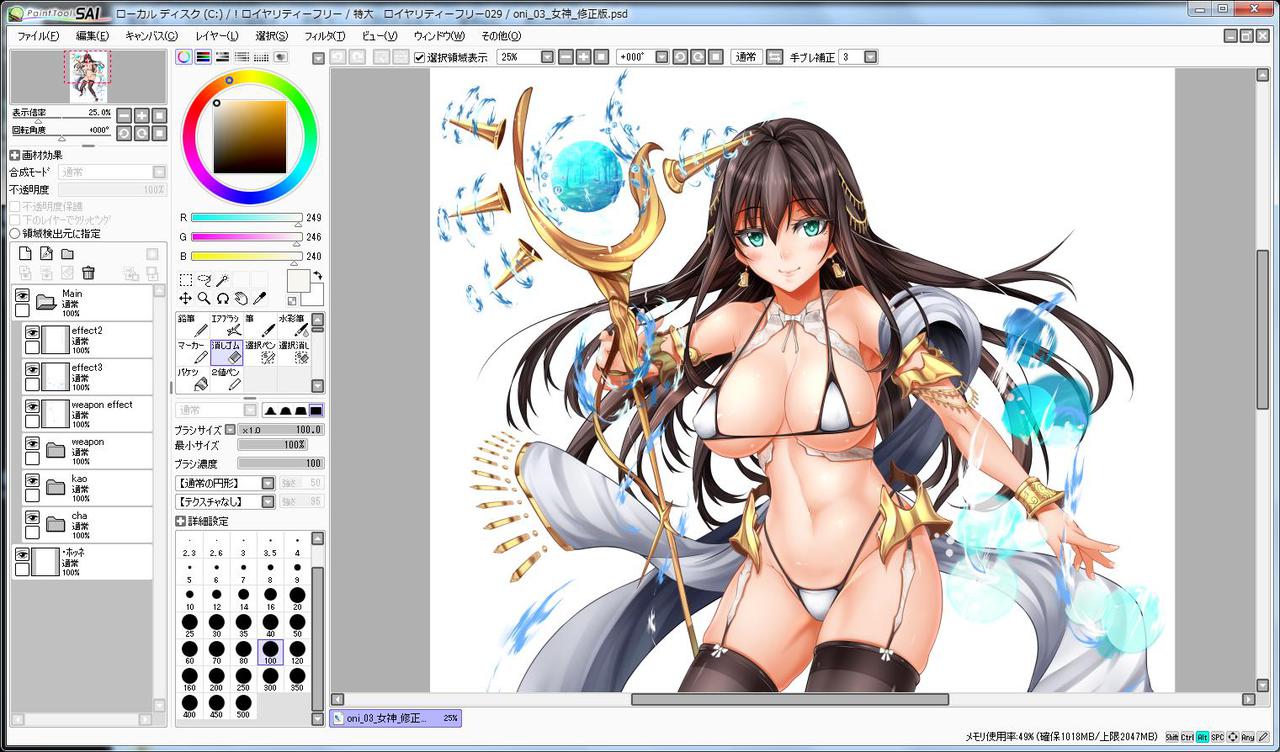Choose the zoom magnifier tool
The height and width of the screenshot is (752, 1280).
pos(204,298)
